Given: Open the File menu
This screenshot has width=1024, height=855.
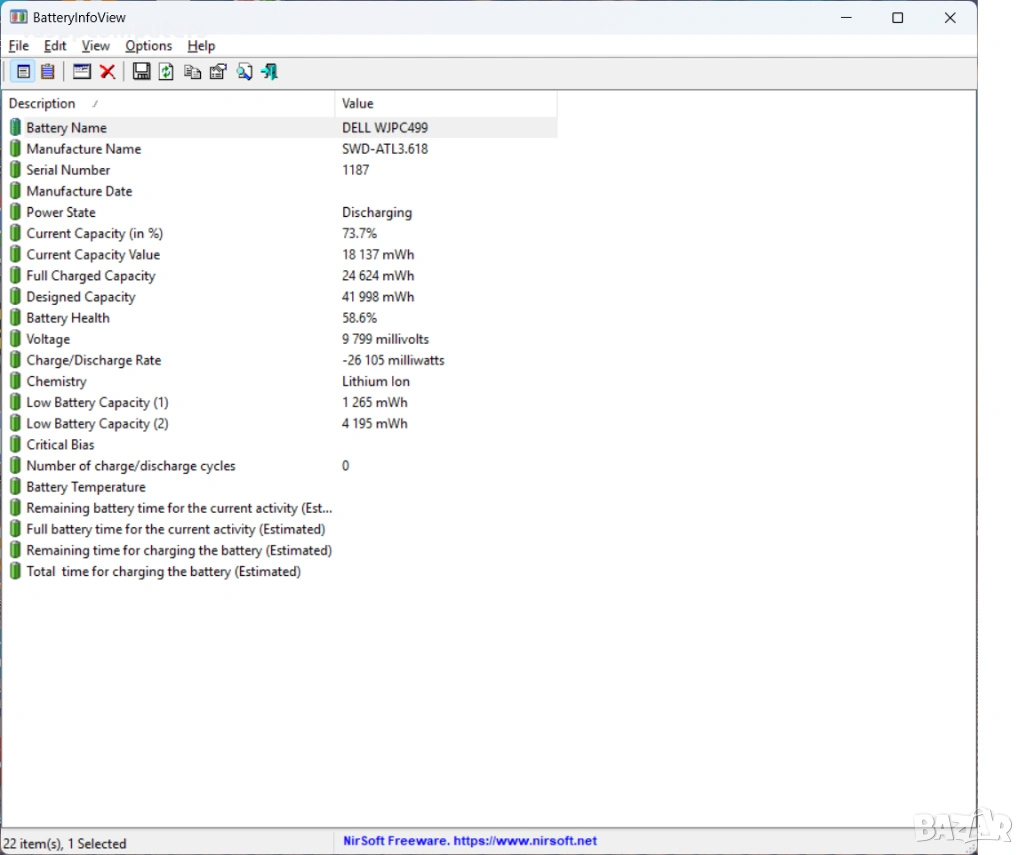Looking at the screenshot, I should pyautogui.click(x=18, y=46).
